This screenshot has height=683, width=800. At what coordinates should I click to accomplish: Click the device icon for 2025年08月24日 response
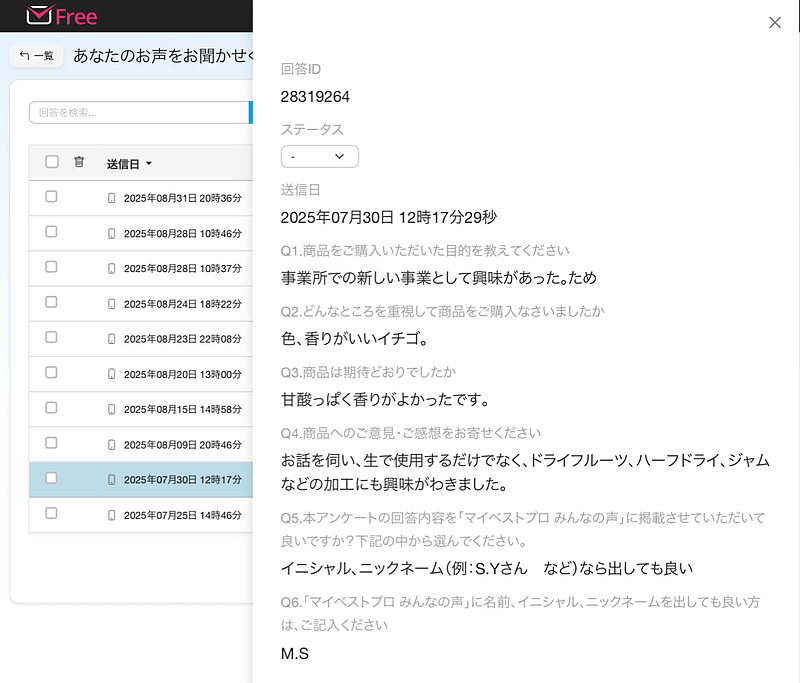pos(112,303)
